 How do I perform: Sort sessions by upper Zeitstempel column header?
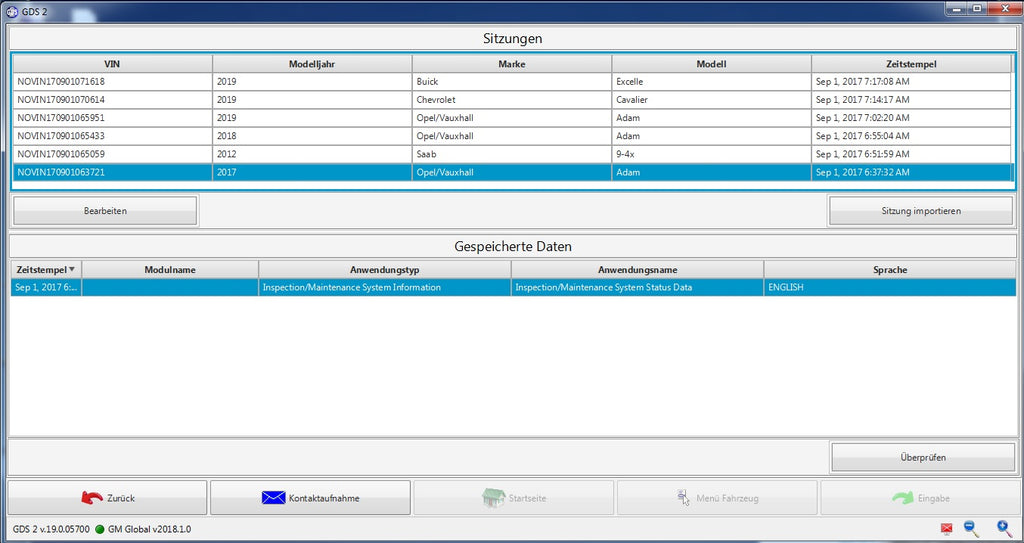click(912, 64)
